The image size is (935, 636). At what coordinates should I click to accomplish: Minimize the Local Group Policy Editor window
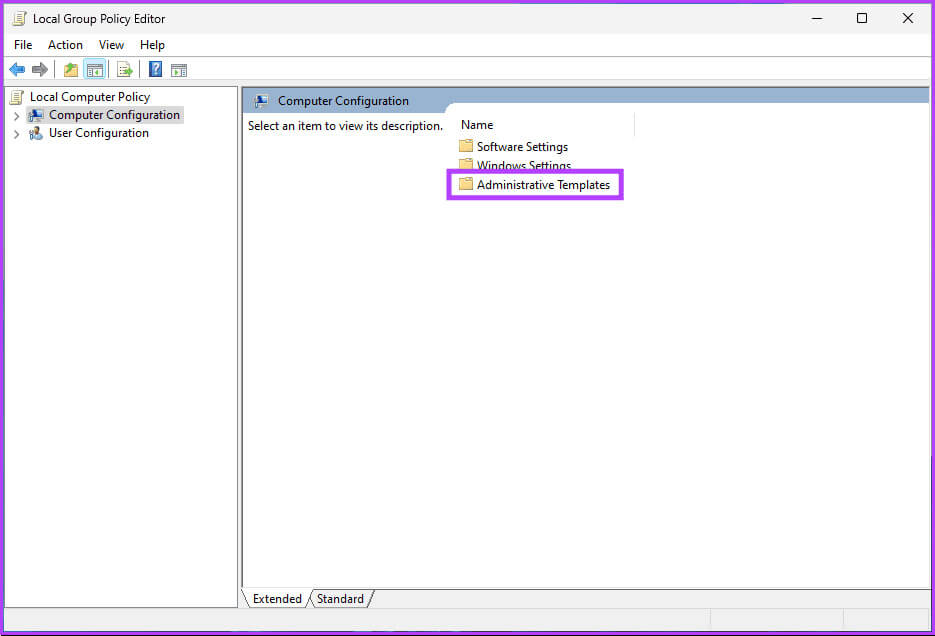coord(817,18)
